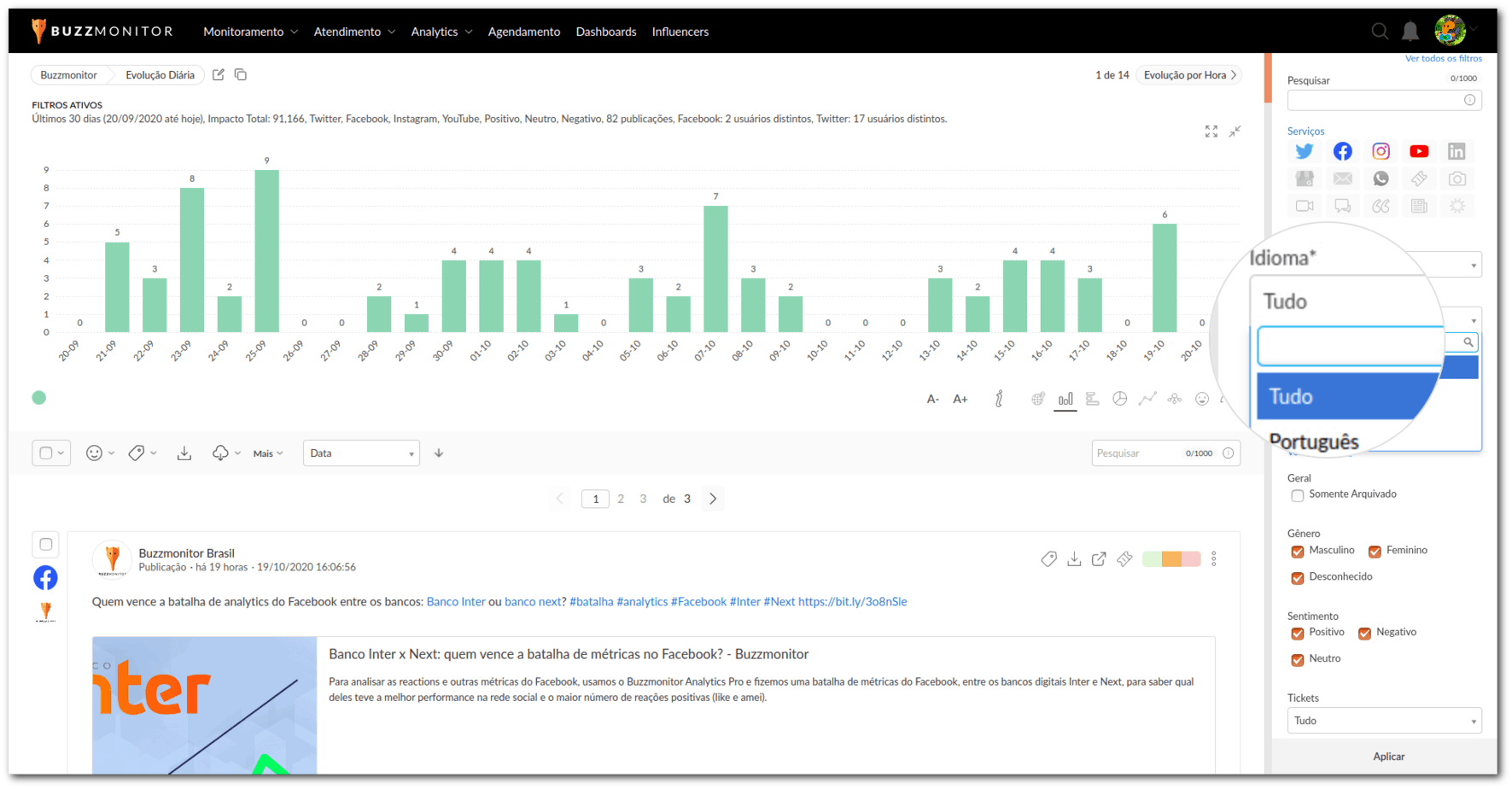Open search with the magnifier icon

pyautogui.click(x=1380, y=32)
